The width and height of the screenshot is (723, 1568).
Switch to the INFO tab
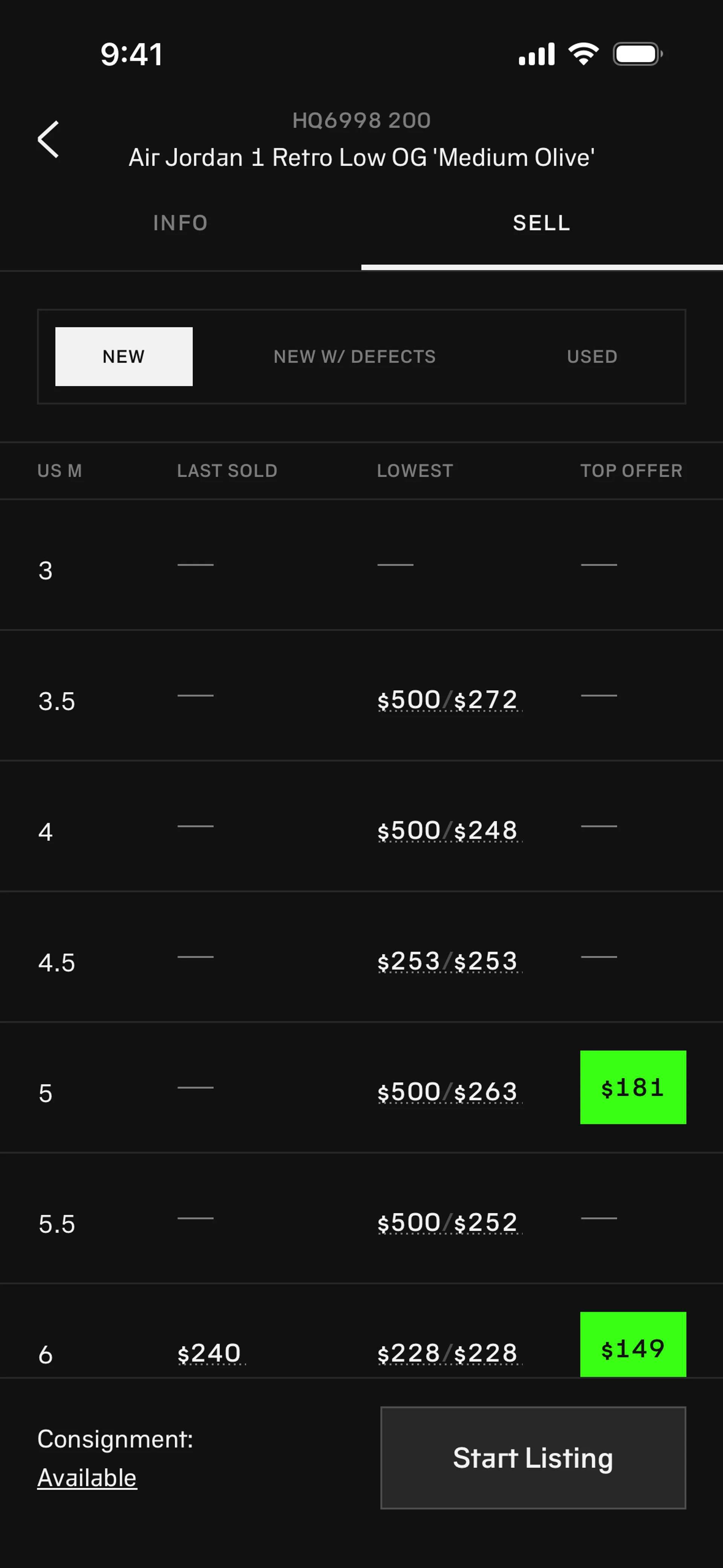click(180, 223)
